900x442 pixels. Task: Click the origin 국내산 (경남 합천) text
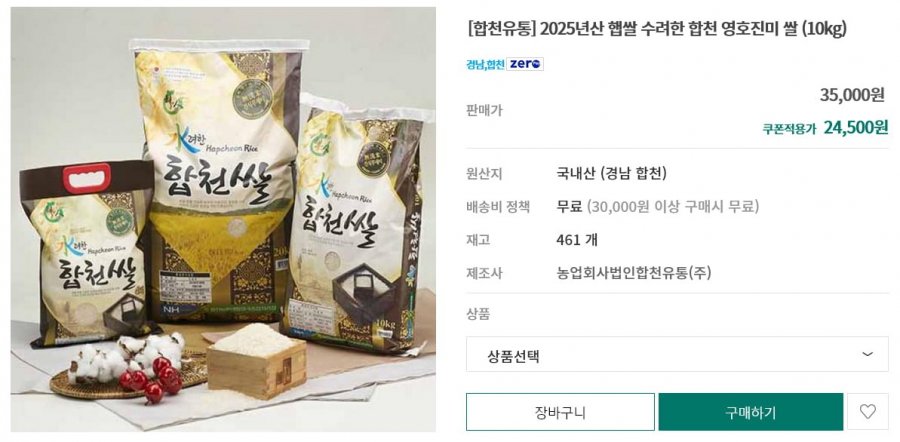611,173
